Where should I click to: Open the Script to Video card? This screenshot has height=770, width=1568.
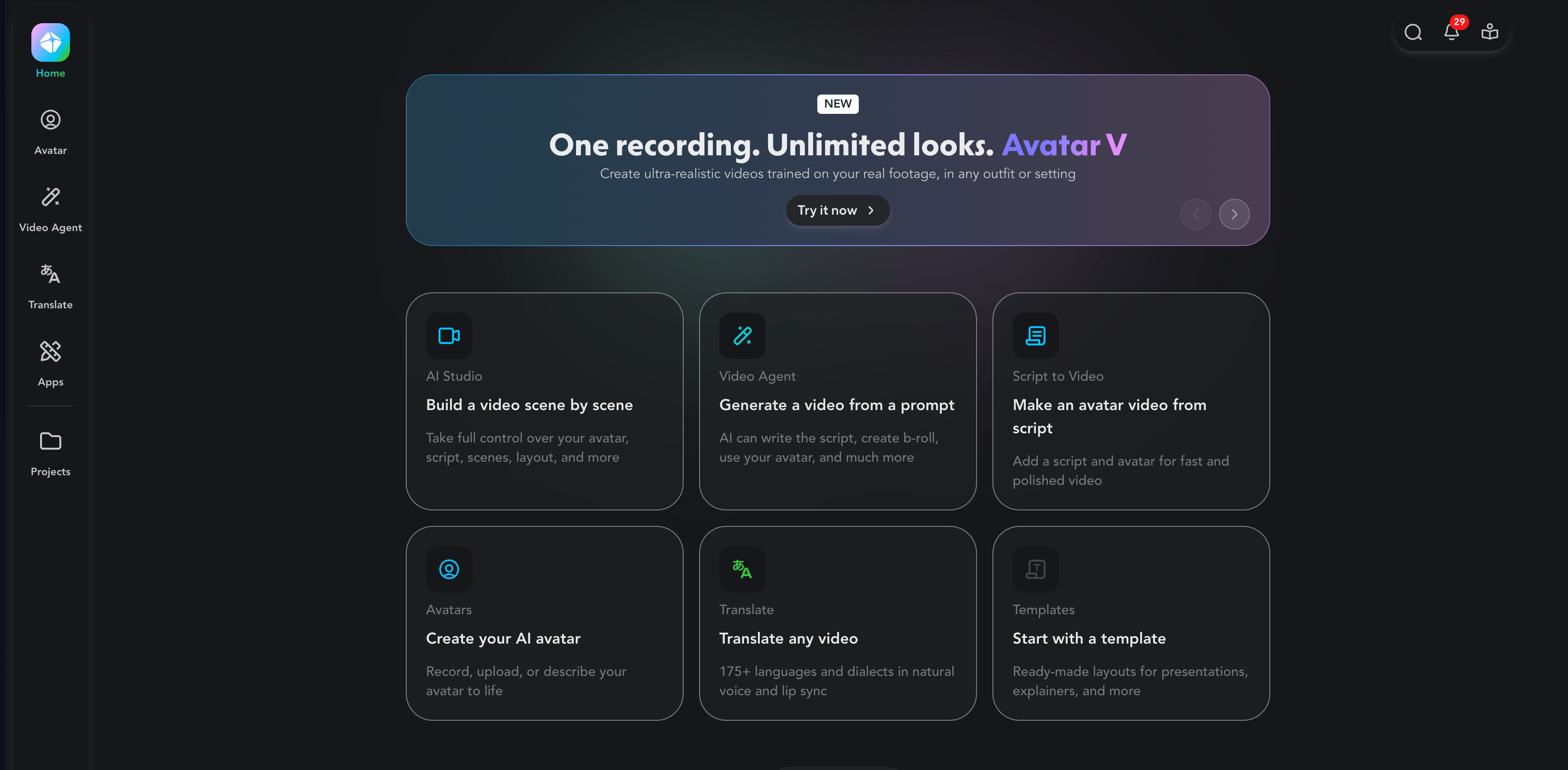coord(1130,401)
